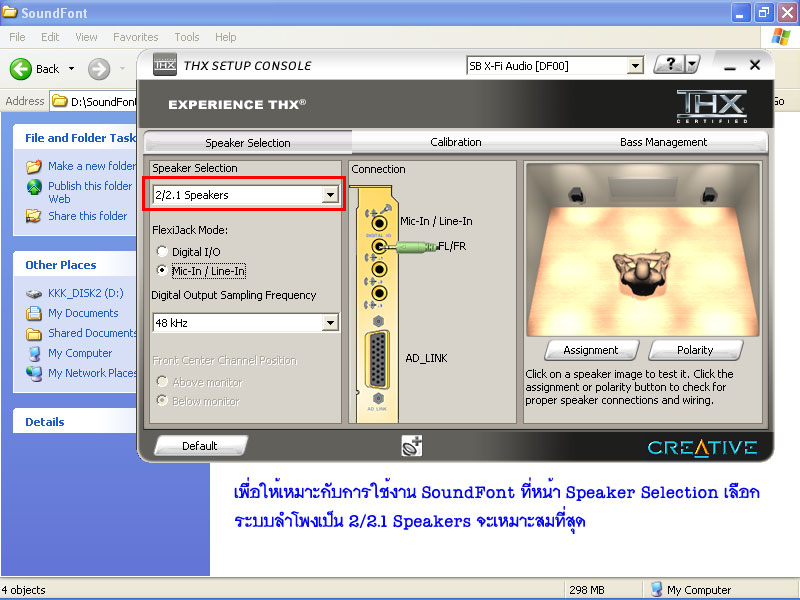Open the Back history dropdown arrow

[x=71, y=68]
